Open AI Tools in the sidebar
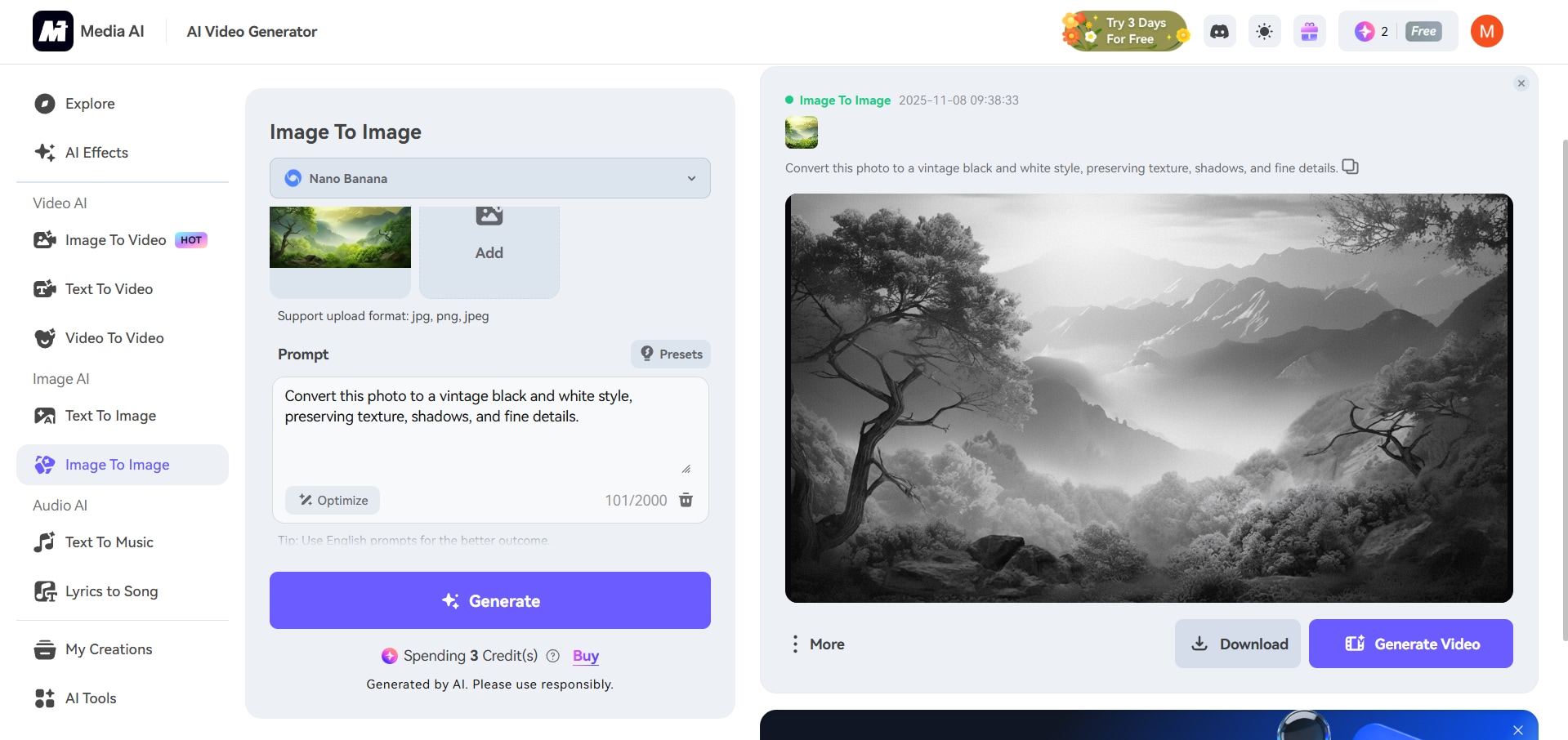Viewport: 1568px width, 740px height. 123,698
